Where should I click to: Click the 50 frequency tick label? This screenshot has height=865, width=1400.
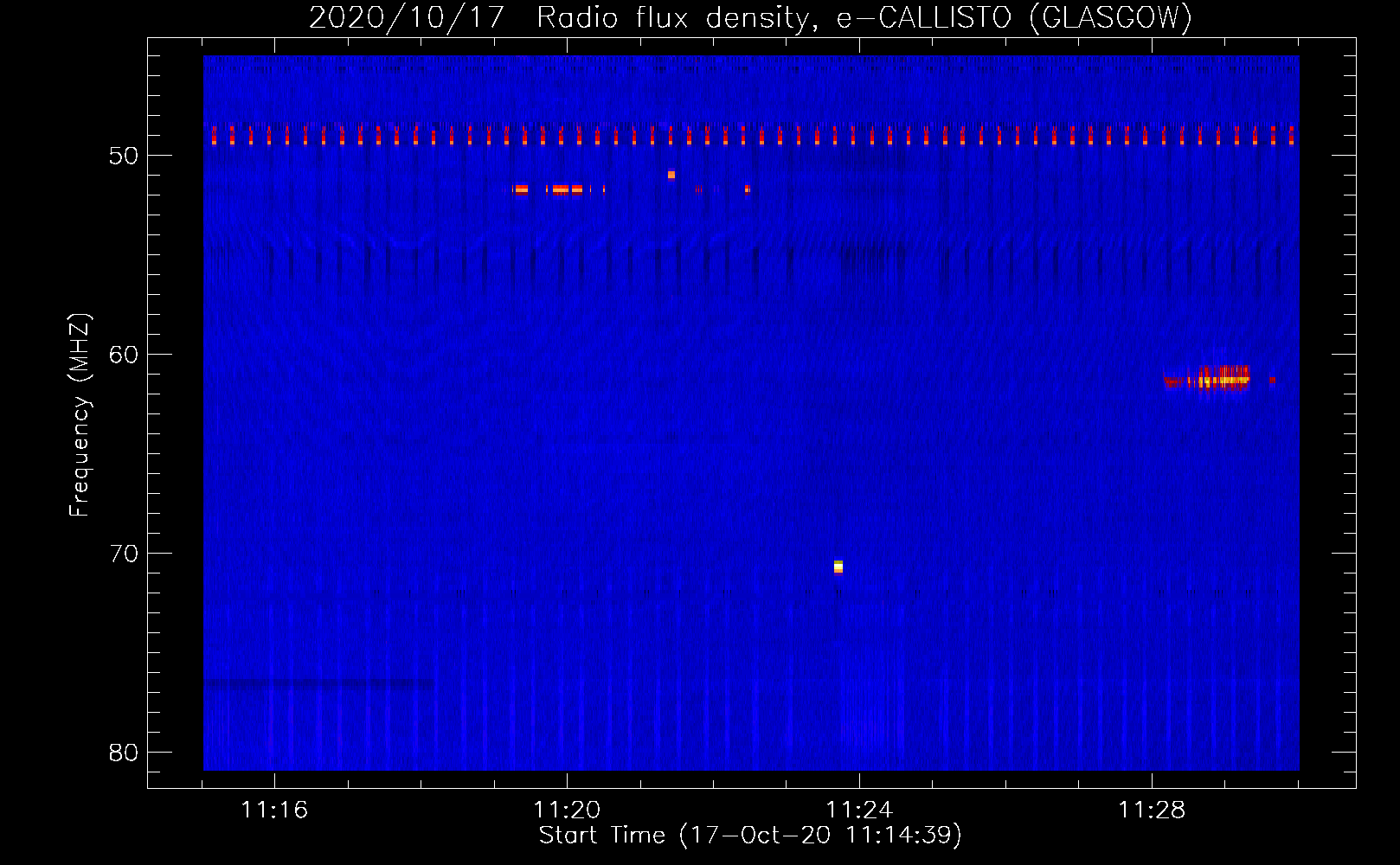(x=125, y=156)
